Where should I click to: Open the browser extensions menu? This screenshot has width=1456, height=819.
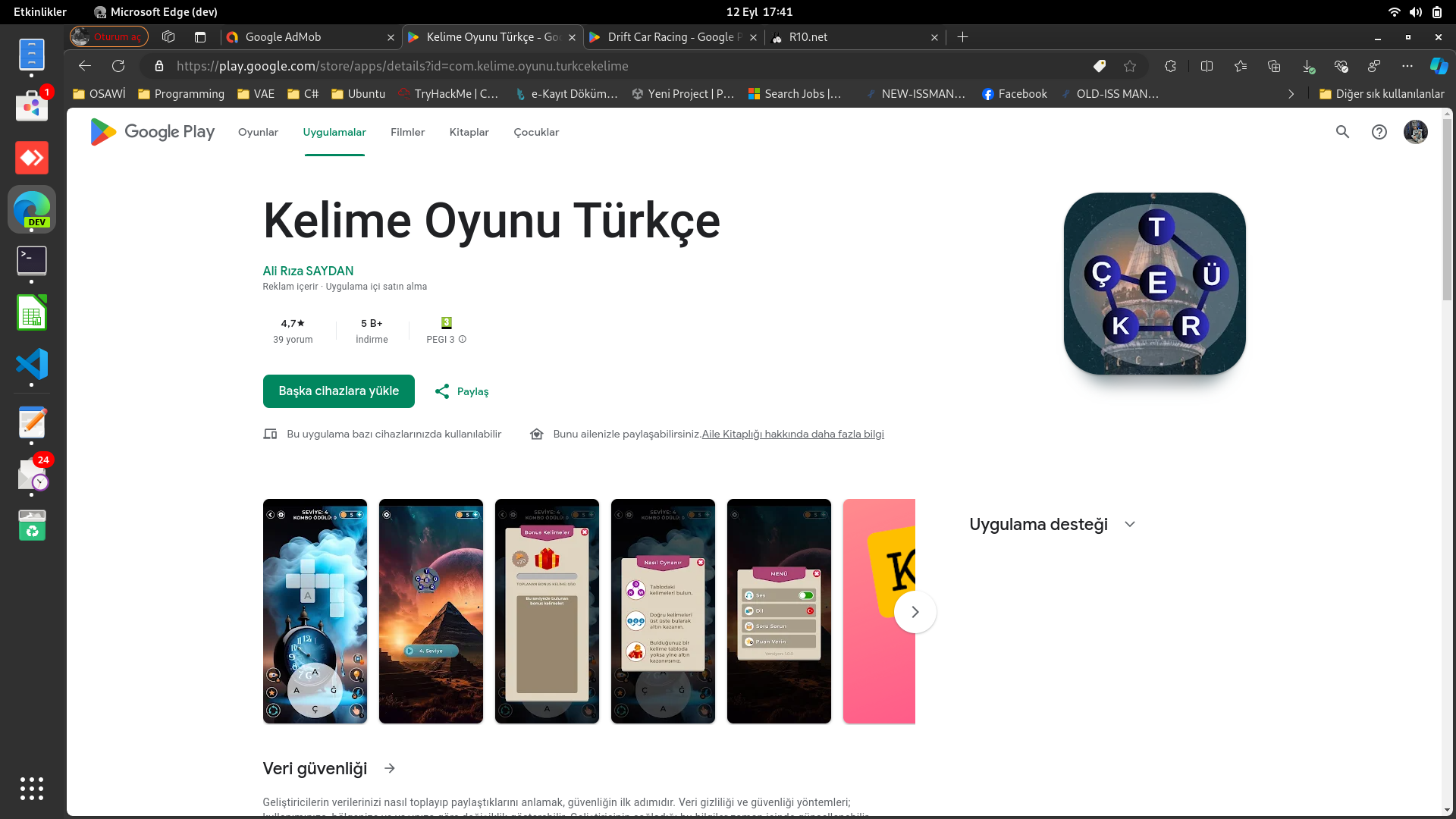click(x=1170, y=66)
